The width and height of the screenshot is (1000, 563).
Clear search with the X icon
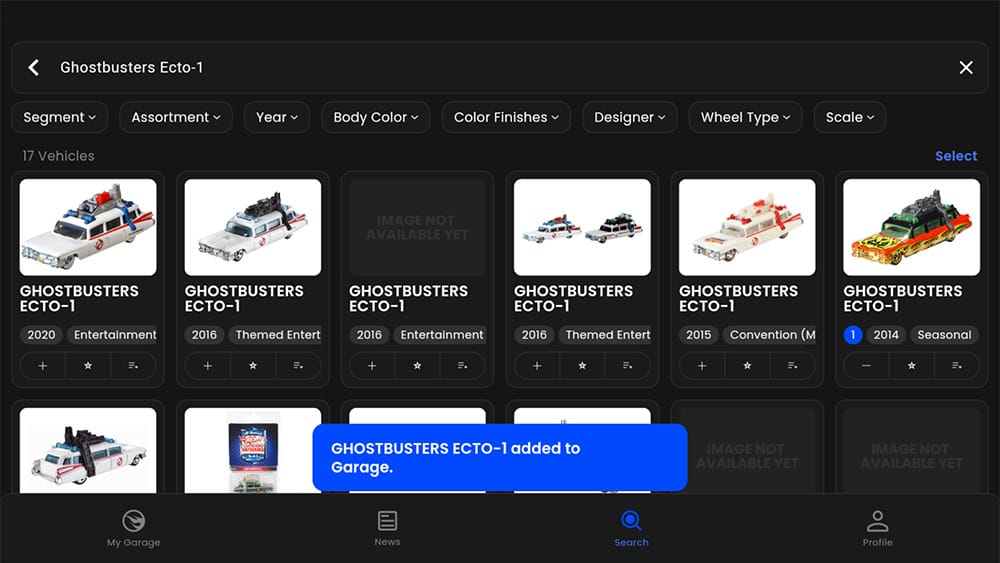click(x=966, y=68)
